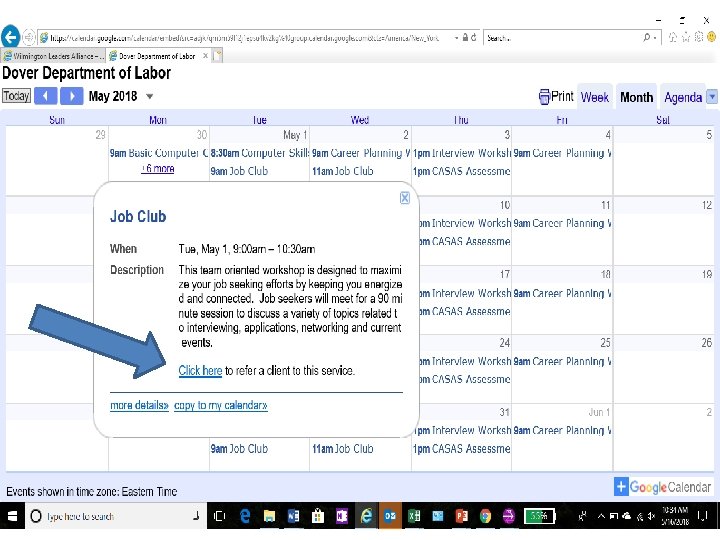Open 9am Job Club event in bottom row
This screenshot has width=720, height=540.
point(239,448)
